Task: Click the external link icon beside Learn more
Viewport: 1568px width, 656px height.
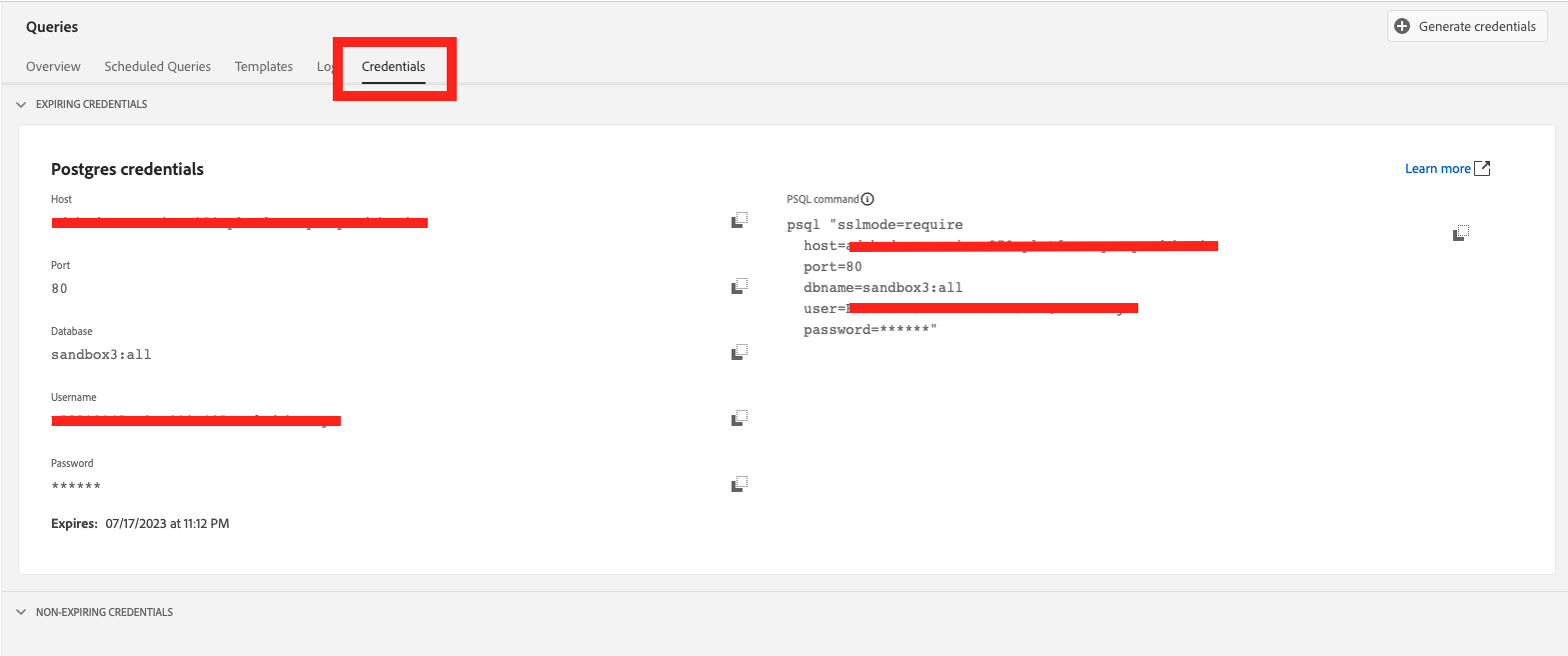Action: (x=1482, y=168)
